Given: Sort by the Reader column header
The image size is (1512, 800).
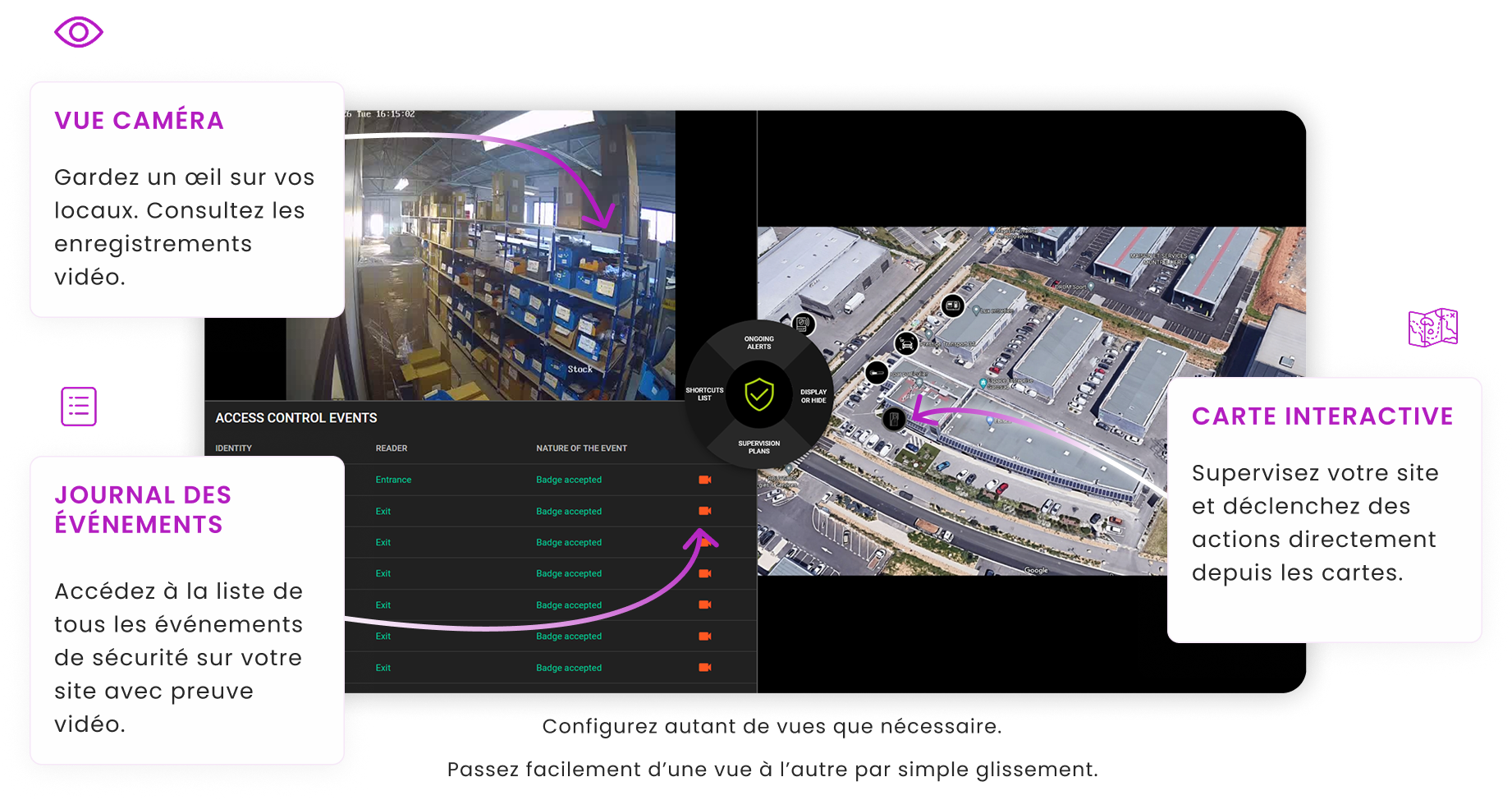Looking at the screenshot, I should point(392,448).
